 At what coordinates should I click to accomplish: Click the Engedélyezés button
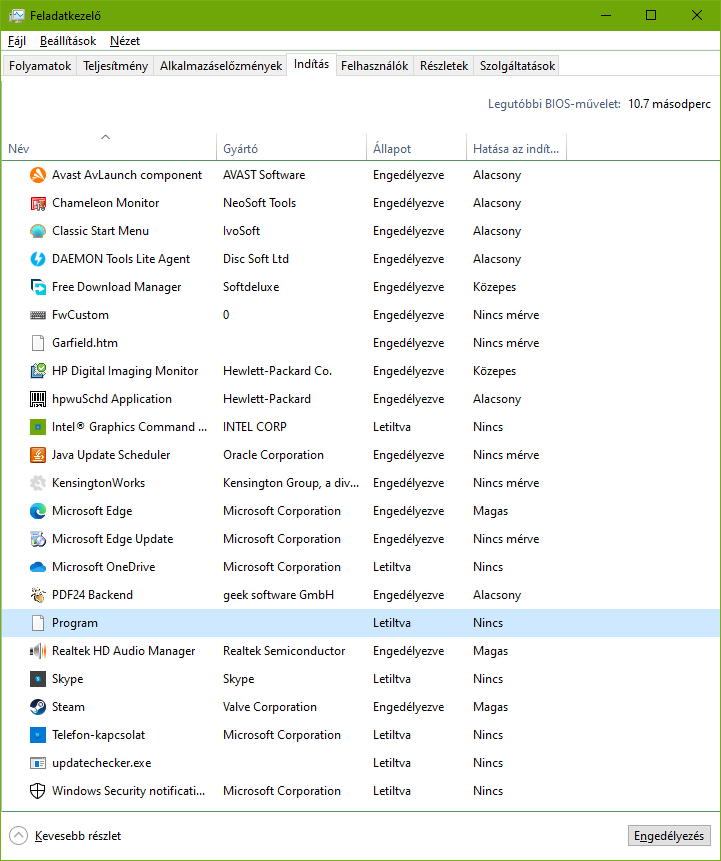point(669,836)
